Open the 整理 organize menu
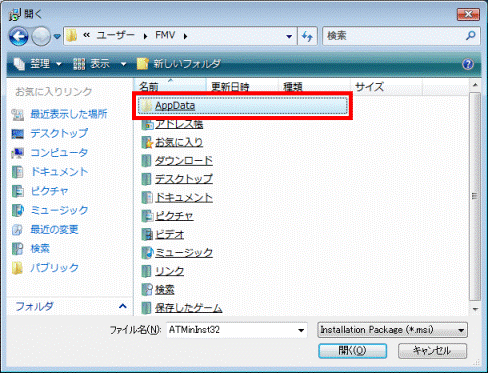Image resolution: width=488 pixels, height=373 pixels. point(37,63)
